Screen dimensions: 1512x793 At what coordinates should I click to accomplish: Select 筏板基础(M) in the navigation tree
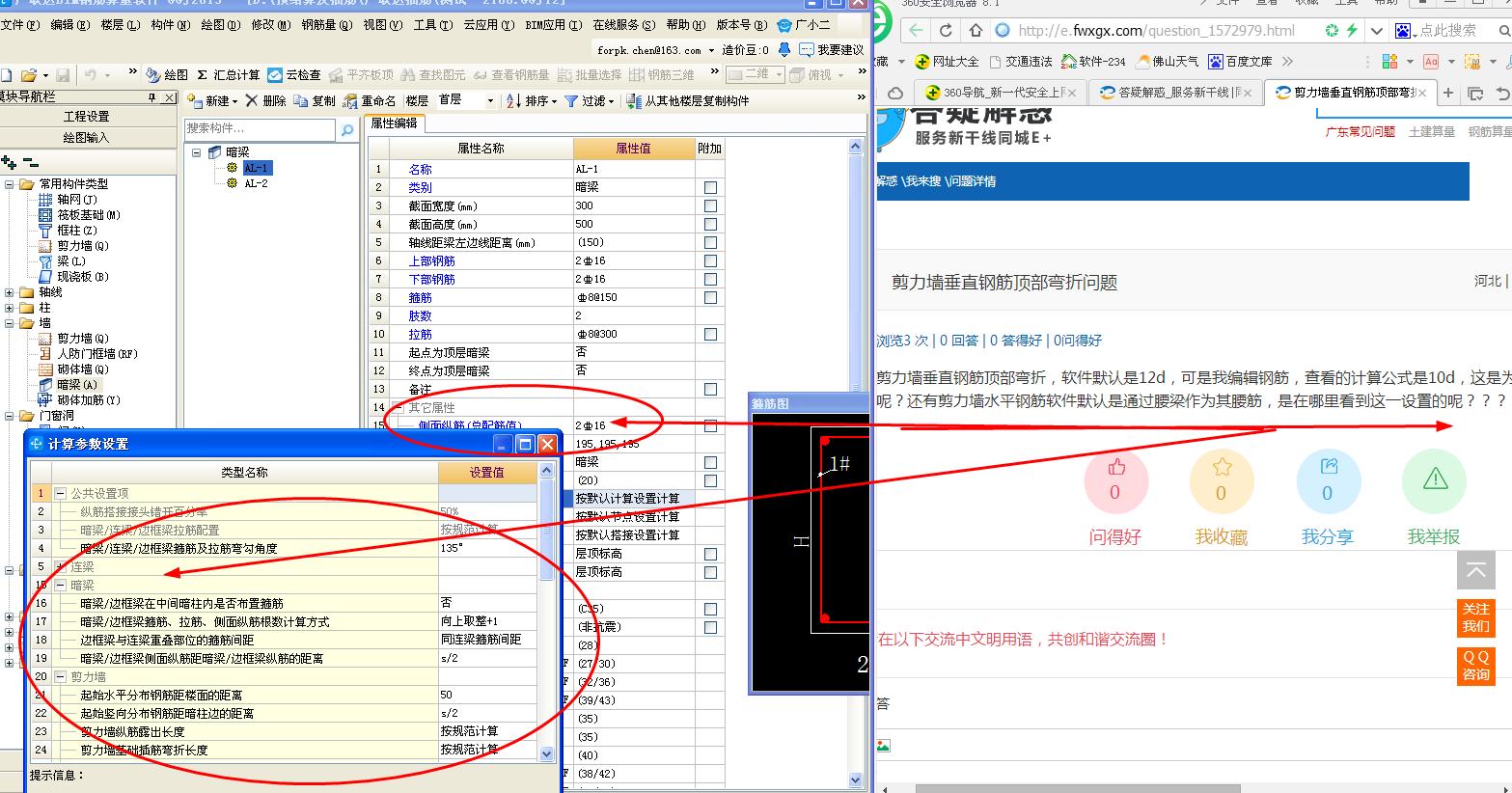(x=89, y=215)
